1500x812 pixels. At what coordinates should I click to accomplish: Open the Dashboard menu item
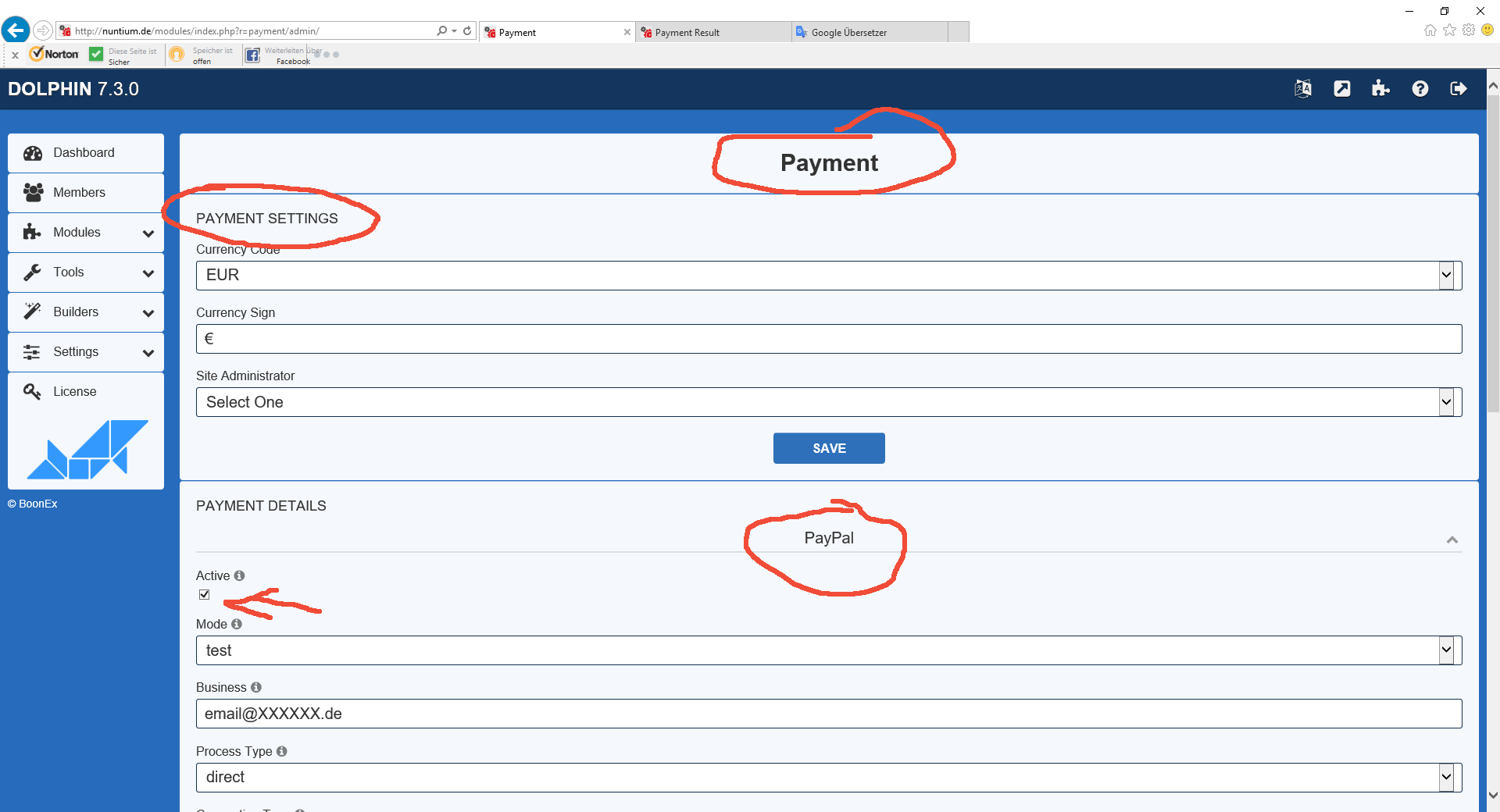tap(86, 153)
